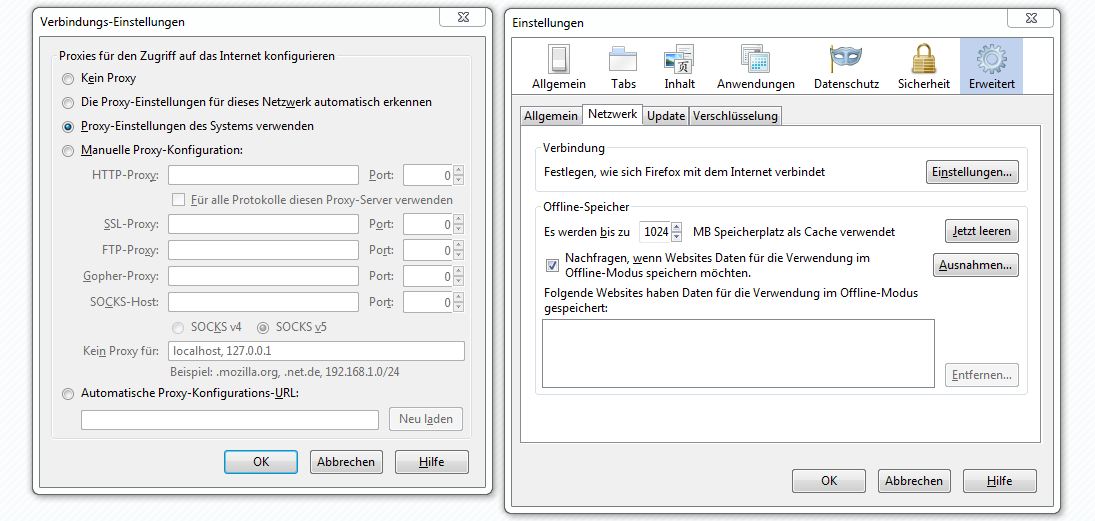The width and height of the screenshot is (1095, 521).
Task: Check 'Für alle Protokolle diesen Proxy-Server verwenden'
Action: click(x=178, y=200)
